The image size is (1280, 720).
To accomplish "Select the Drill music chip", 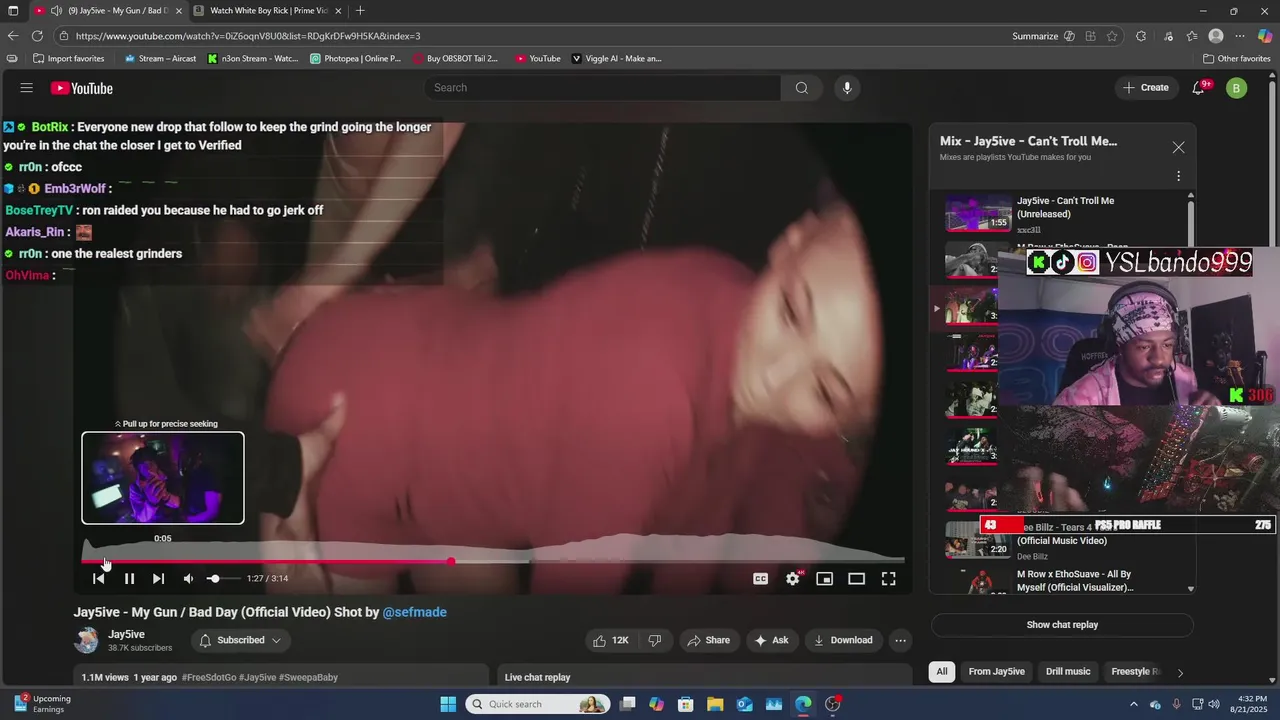I will 1068,672.
